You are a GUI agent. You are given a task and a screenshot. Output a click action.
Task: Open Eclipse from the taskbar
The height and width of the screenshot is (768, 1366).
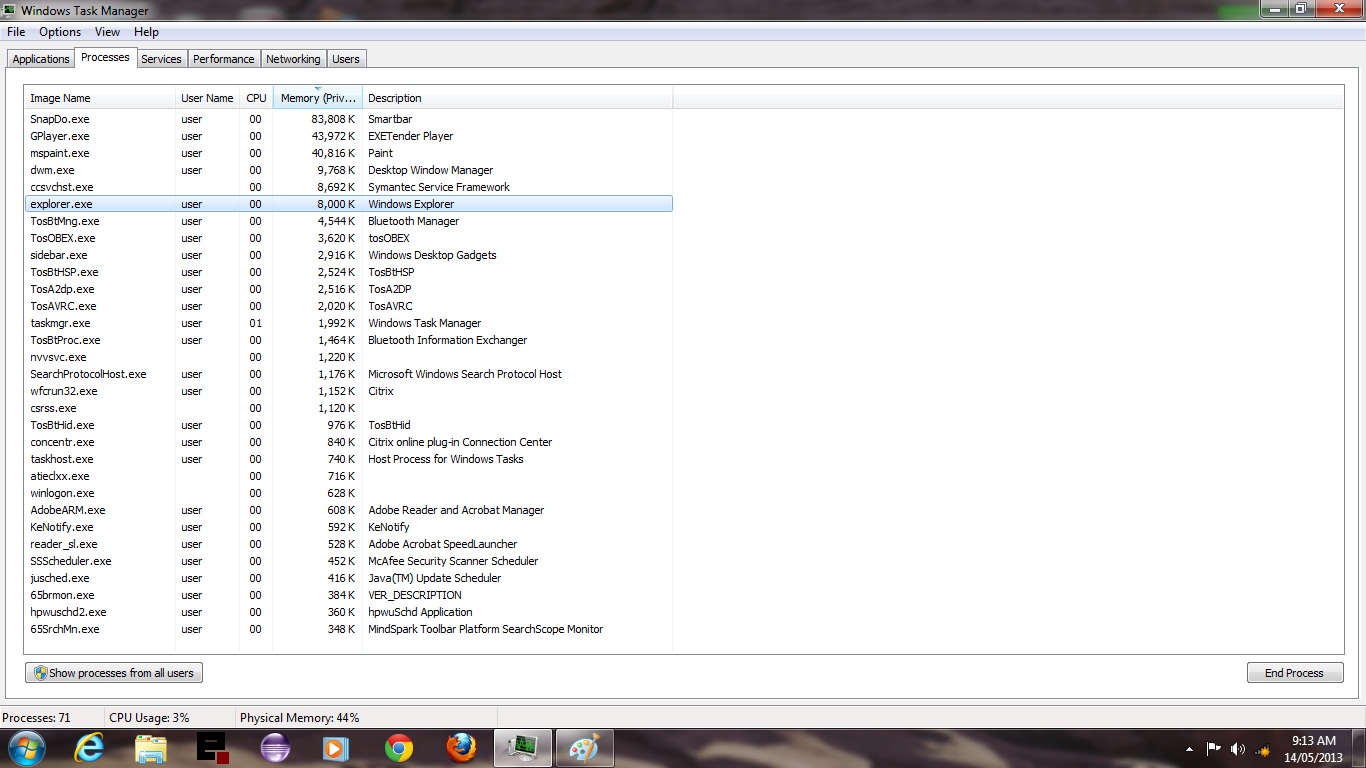pyautogui.click(x=275, y=748)
